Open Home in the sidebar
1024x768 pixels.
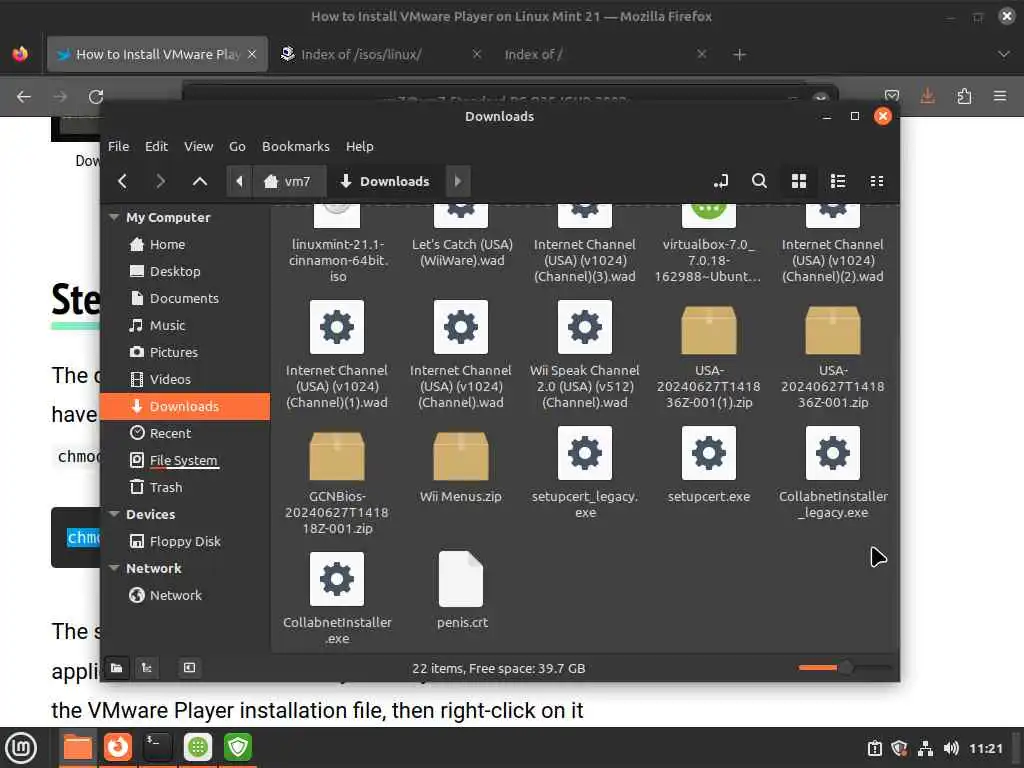tap(185, 244)
